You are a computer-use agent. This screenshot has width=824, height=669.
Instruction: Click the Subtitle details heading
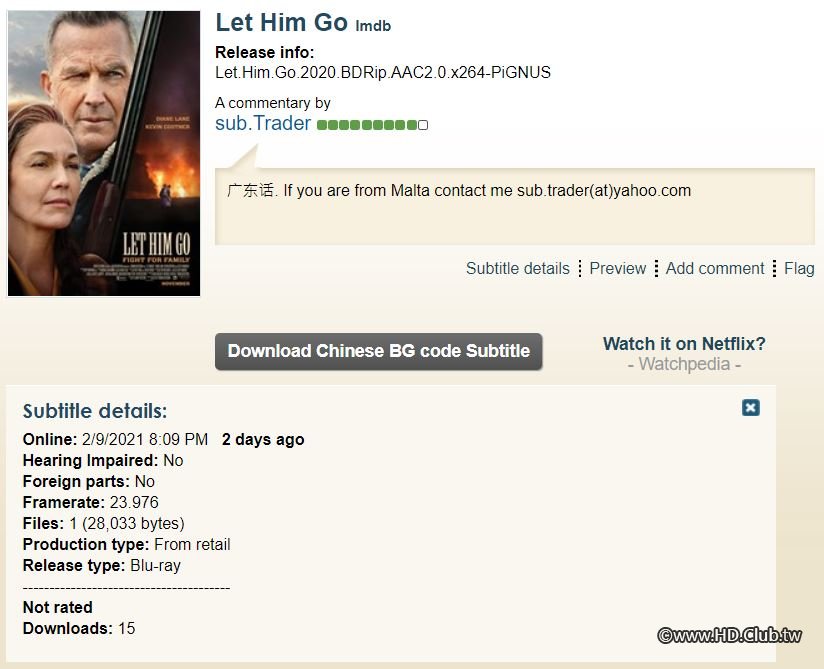95,411
